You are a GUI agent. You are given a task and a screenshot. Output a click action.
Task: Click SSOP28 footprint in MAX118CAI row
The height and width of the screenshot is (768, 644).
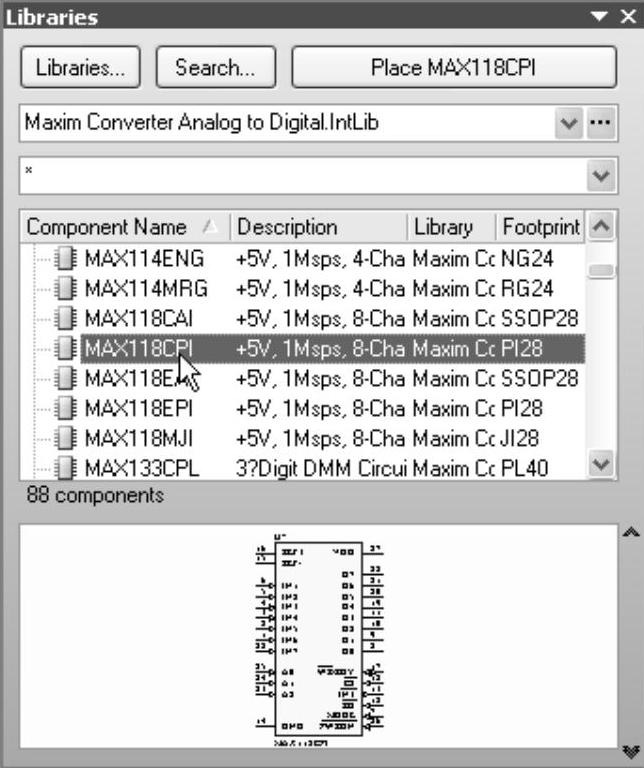(540, 319)
